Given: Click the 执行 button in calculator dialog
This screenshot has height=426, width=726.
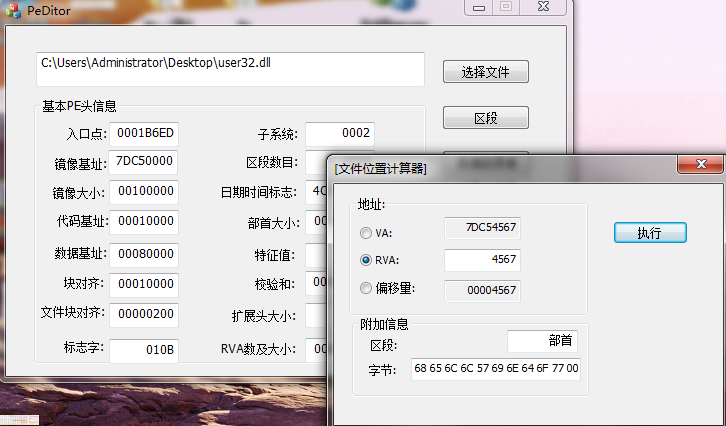Looking at the screenshot, I should (650, 232).
